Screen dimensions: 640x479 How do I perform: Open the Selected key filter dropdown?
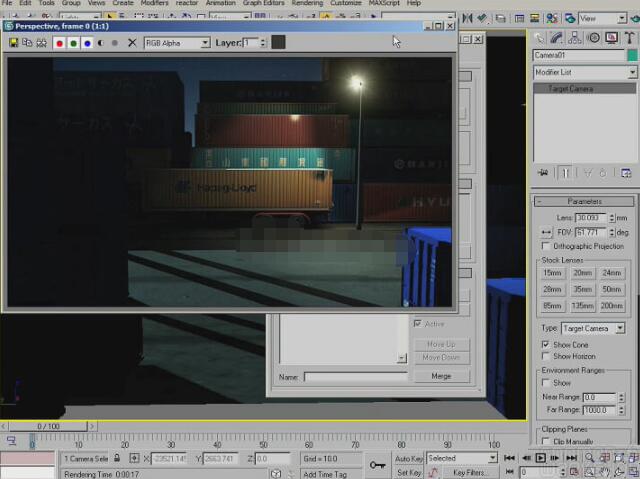[462, 458]
